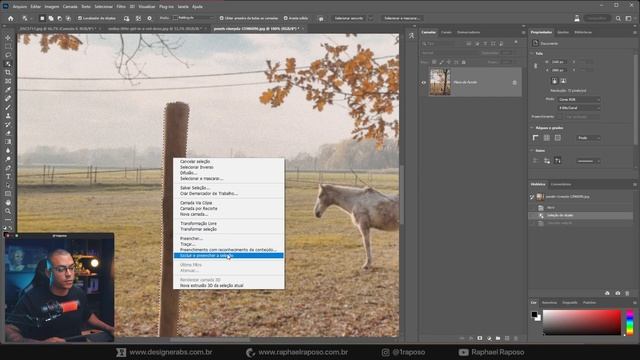Select the Spot Healing Brush tool
This screenshot has height=360, width=640.
click(x=8, y=98)
